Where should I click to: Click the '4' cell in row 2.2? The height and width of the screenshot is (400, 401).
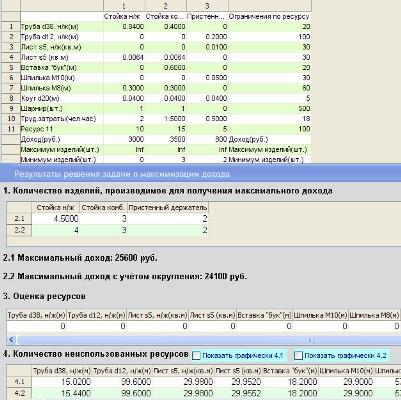tap(56, 230)
